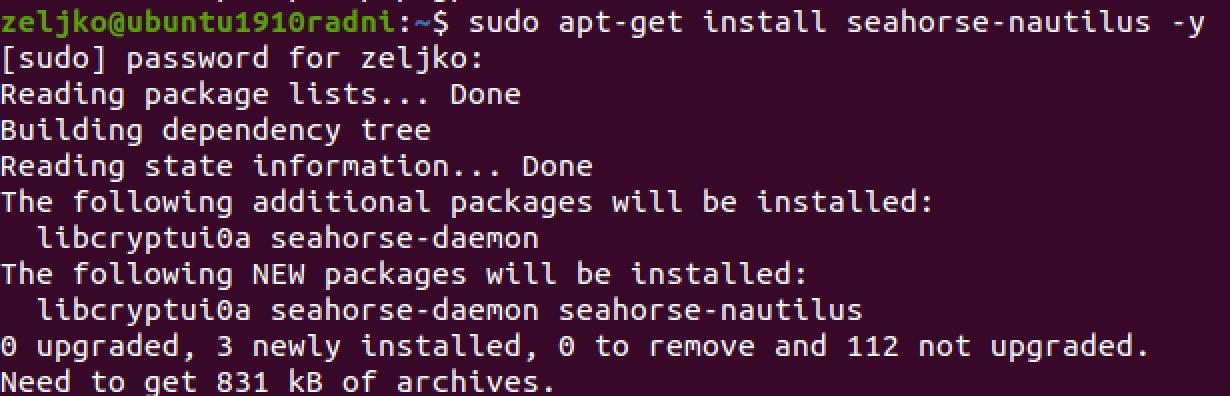Screen dimensions: 1230x396
Task: Click the Reading package lists line
Action: [260, 95]
